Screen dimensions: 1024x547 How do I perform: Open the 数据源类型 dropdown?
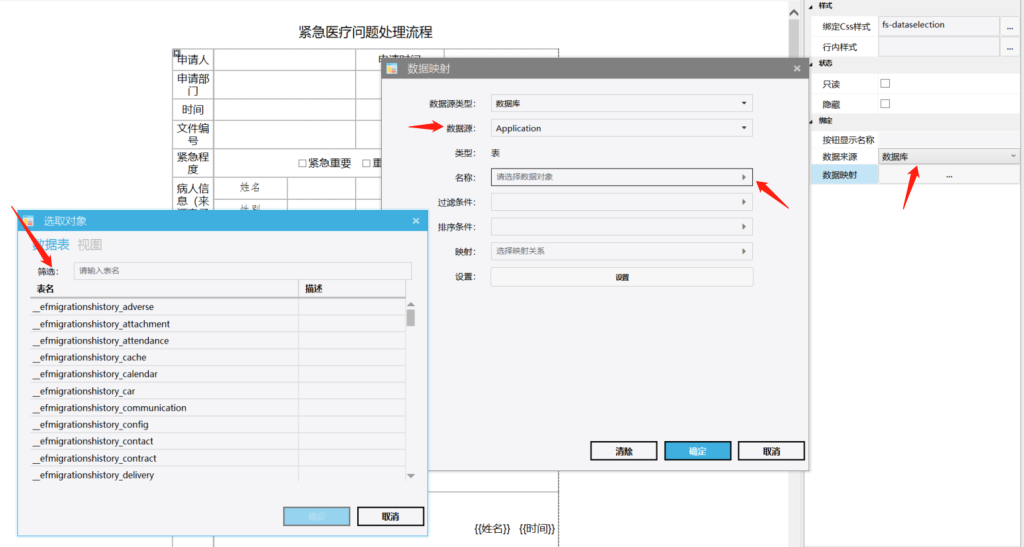[621, 103]
